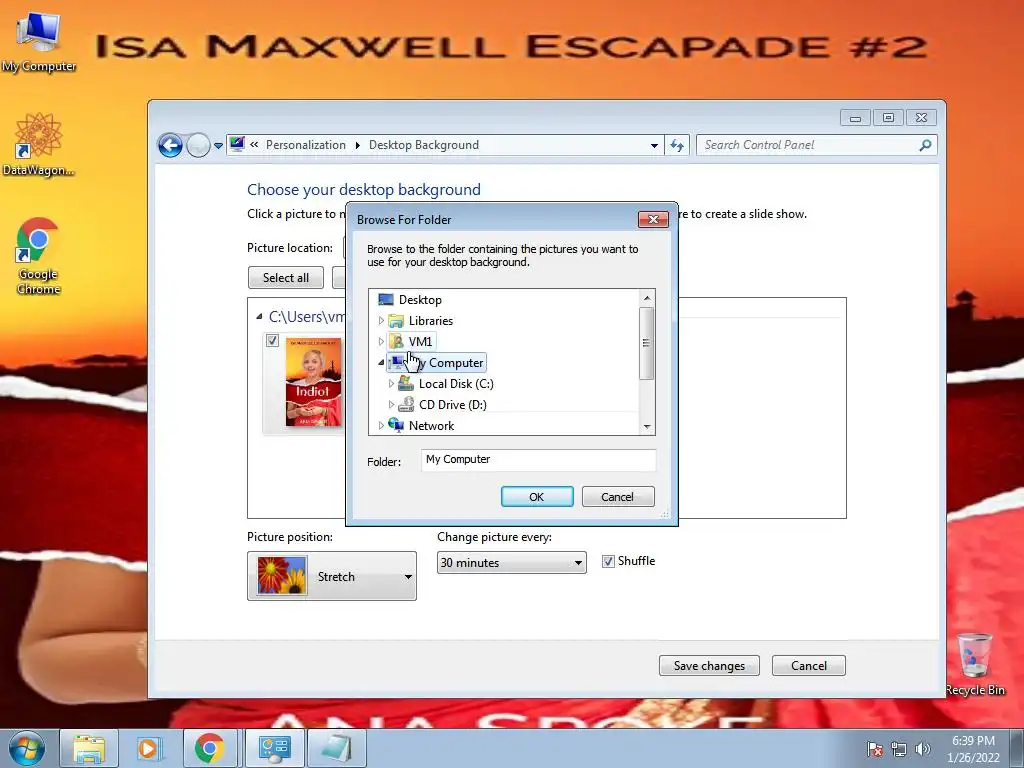Select Local Disk (C:) in the tree

coord(456,383)
